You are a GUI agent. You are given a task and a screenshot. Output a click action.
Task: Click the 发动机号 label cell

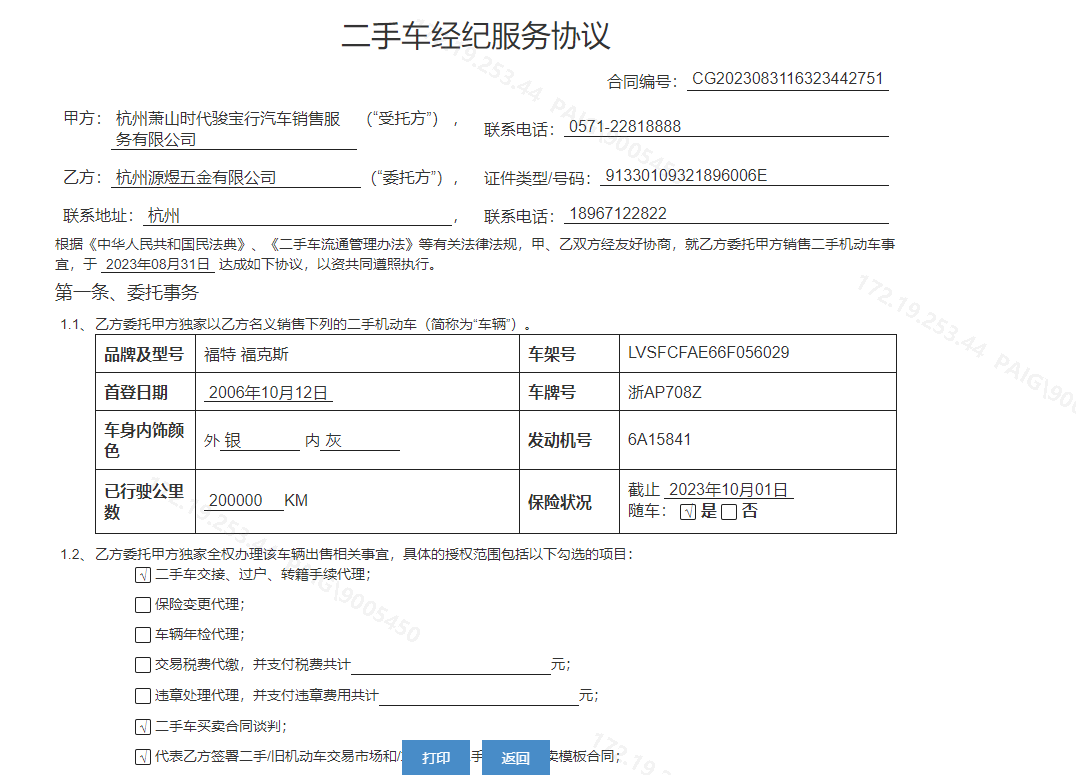pyautogui.click(x=570, y=440)
